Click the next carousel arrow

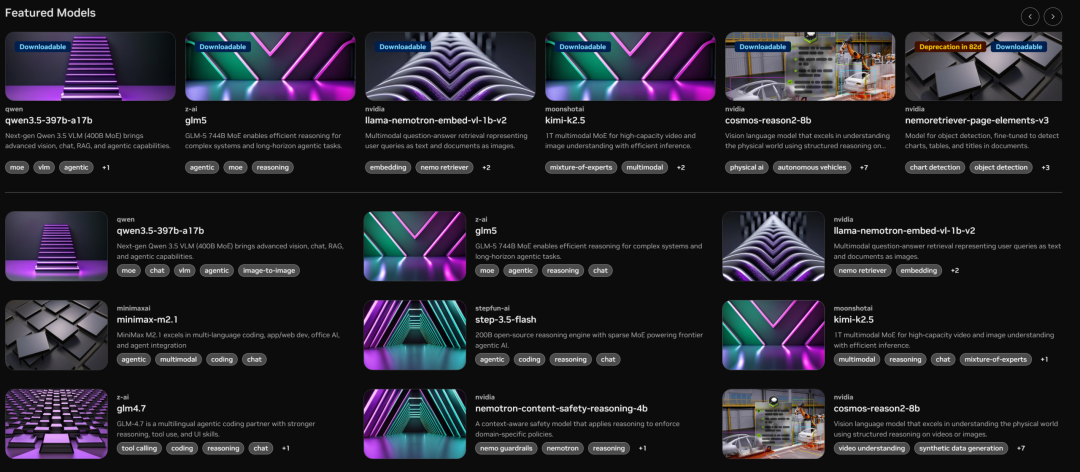click(1053, 16)
